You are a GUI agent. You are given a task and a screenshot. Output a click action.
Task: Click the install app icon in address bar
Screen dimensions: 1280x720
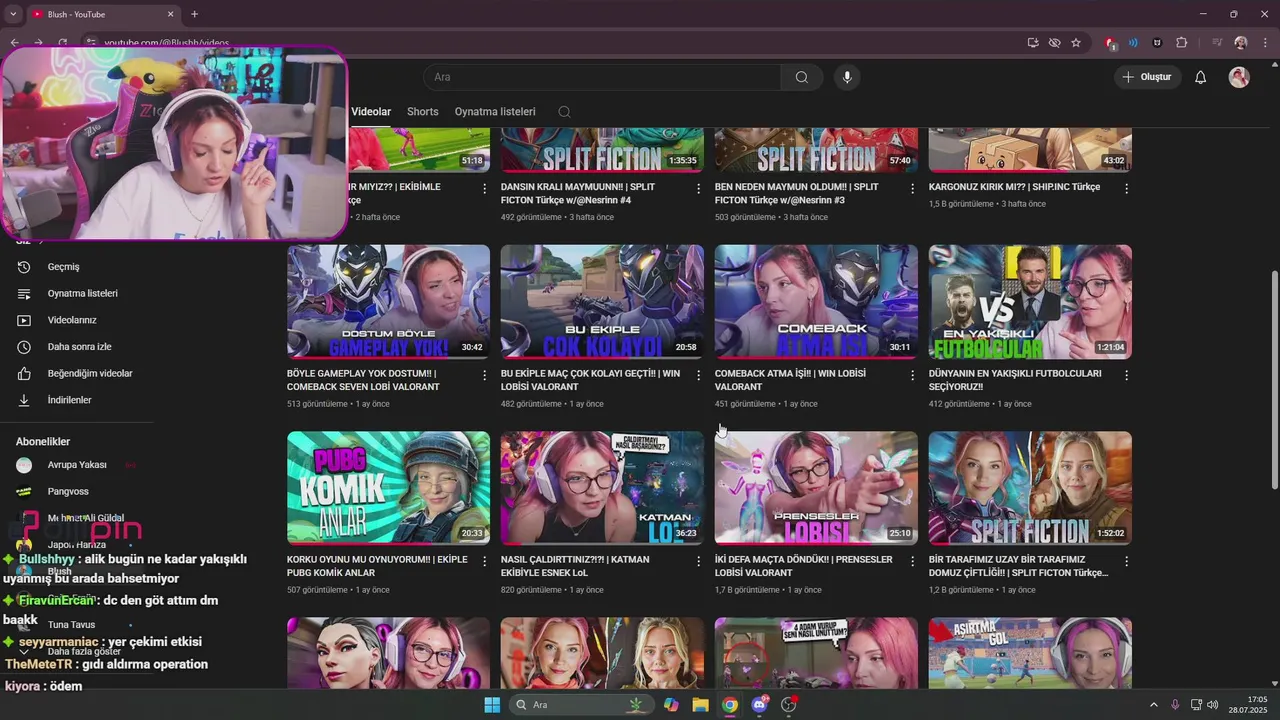pyautogui.click(x=1033, y=43)
